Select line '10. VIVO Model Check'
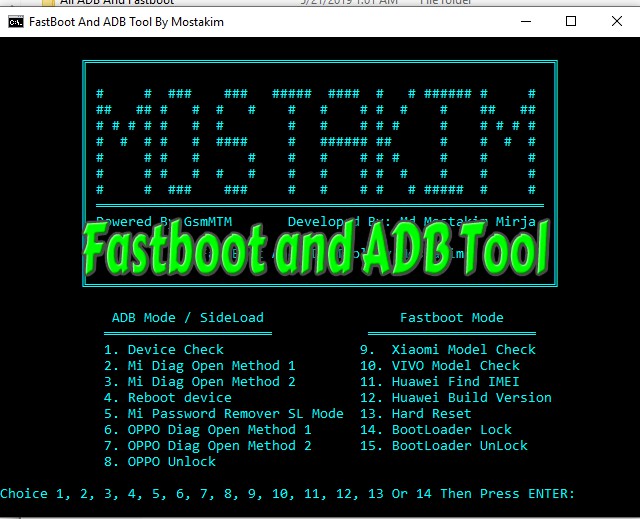Image resolution: width=640 pixels, height=519 pixels. tap(440, 366)
